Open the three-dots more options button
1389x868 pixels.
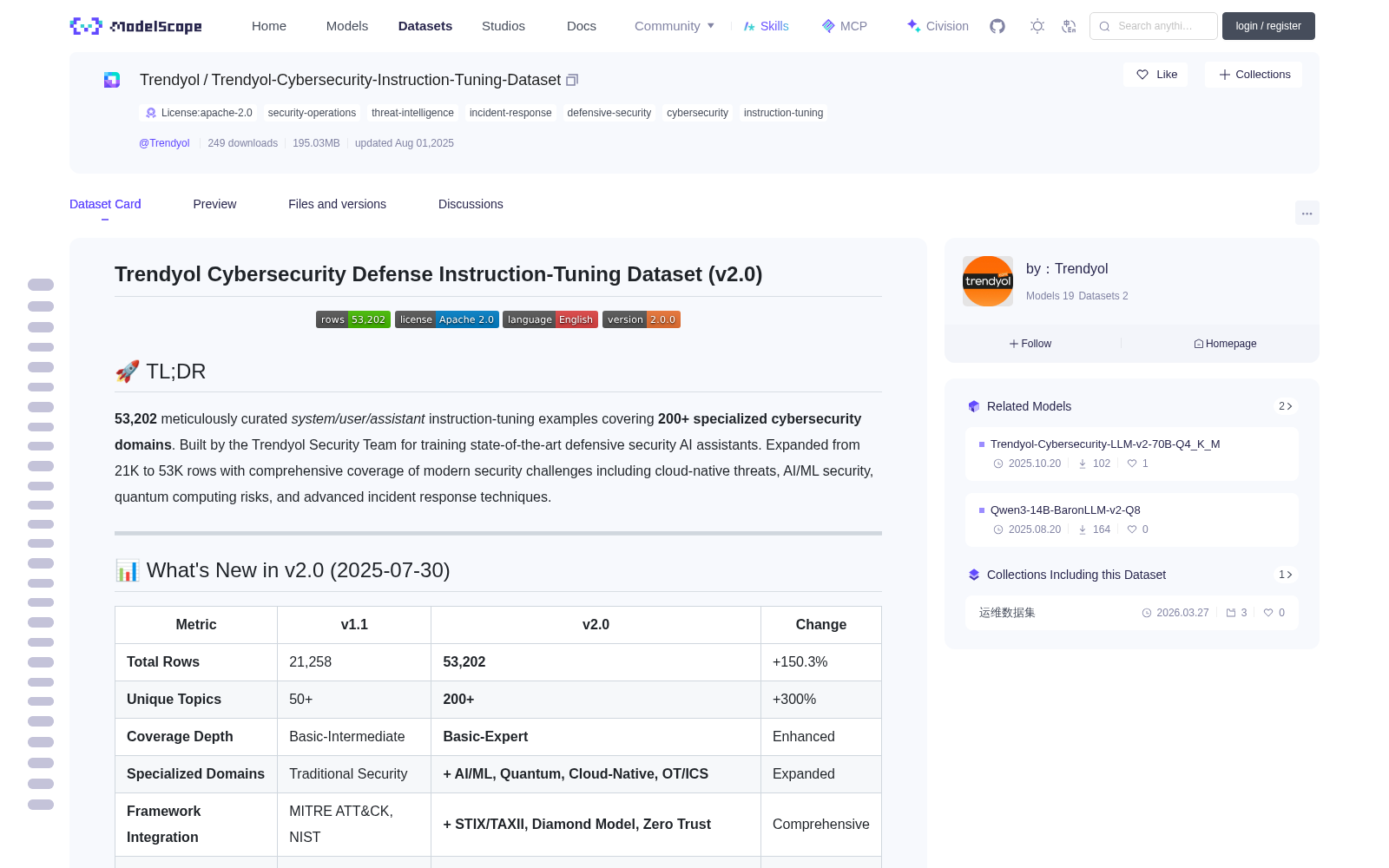point(1307,213)
